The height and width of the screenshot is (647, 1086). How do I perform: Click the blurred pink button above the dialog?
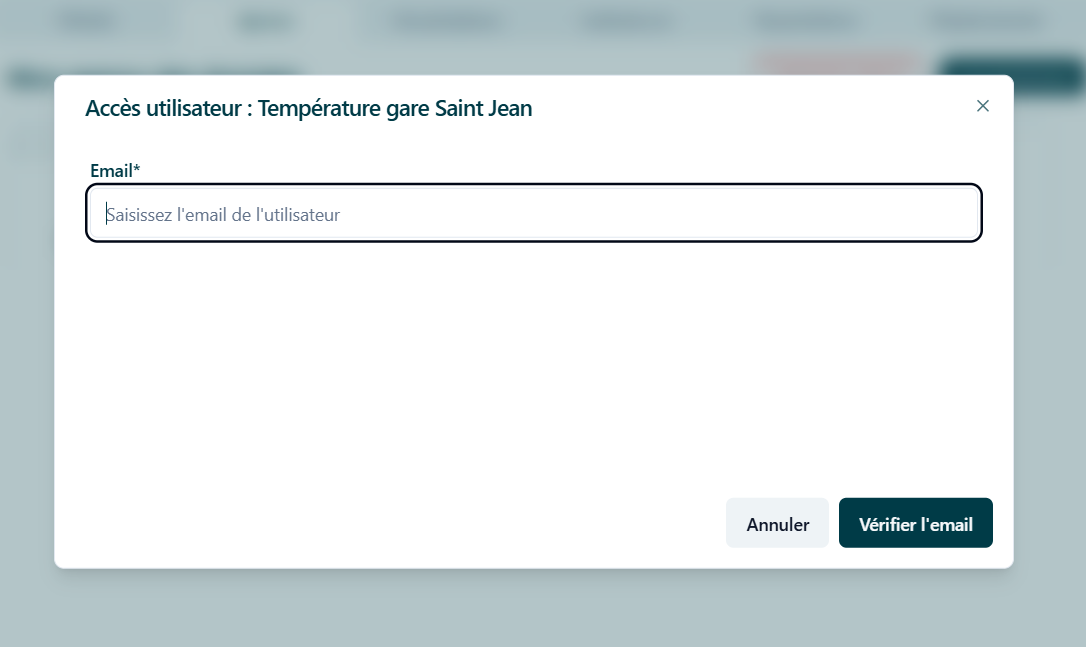point(838,64)
